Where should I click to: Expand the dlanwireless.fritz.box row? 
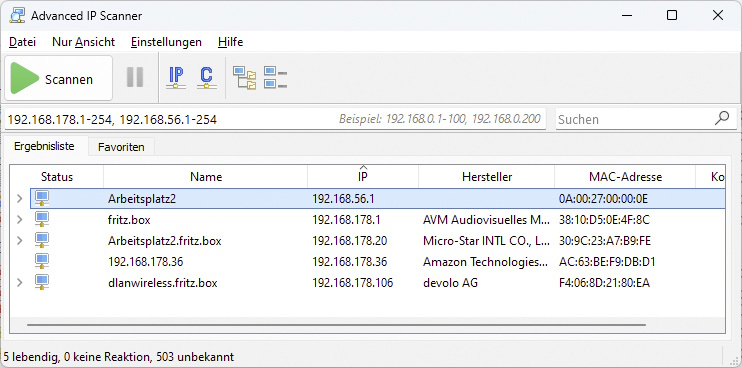19,283
